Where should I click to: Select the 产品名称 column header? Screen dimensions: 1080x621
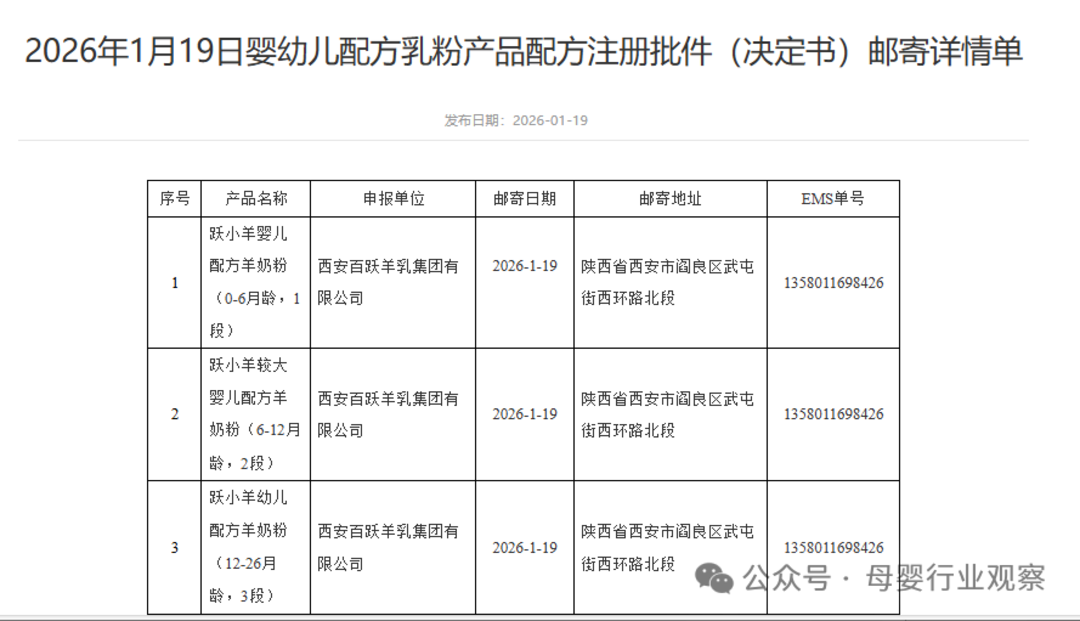point(255,198)
